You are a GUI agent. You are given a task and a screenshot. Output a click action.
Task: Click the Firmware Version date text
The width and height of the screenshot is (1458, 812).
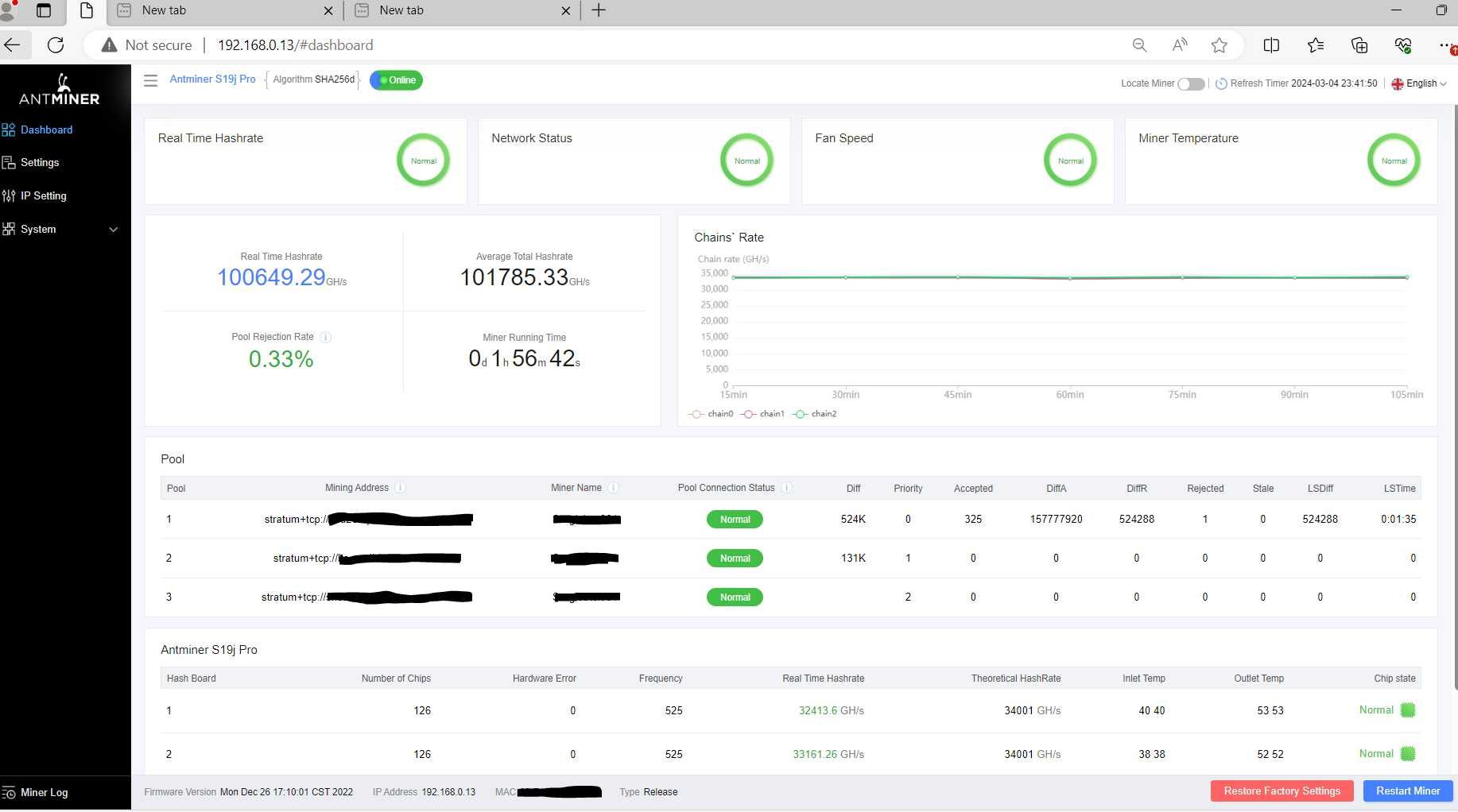pos(286,792)
